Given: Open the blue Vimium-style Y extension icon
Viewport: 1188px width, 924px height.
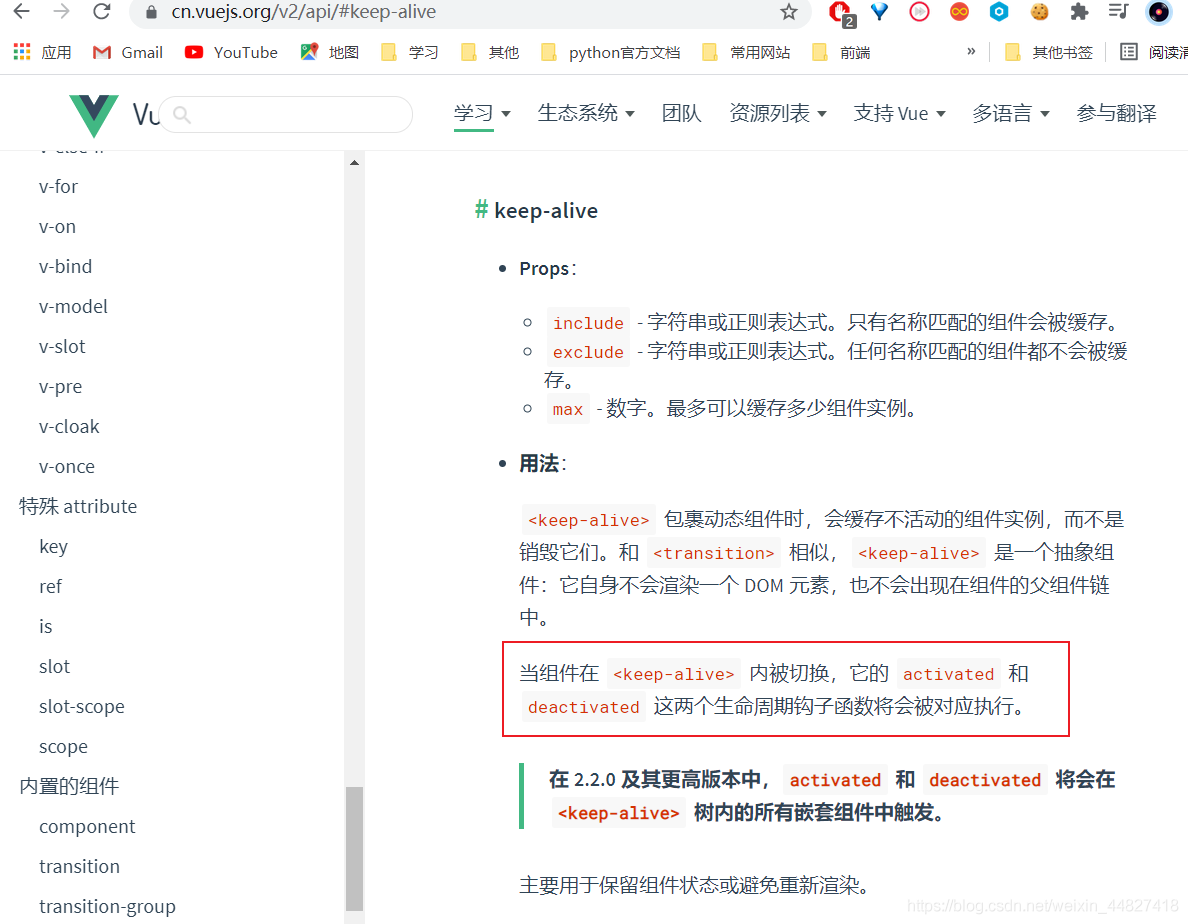Looking at the screenshot, I should (x=880, y=11).
